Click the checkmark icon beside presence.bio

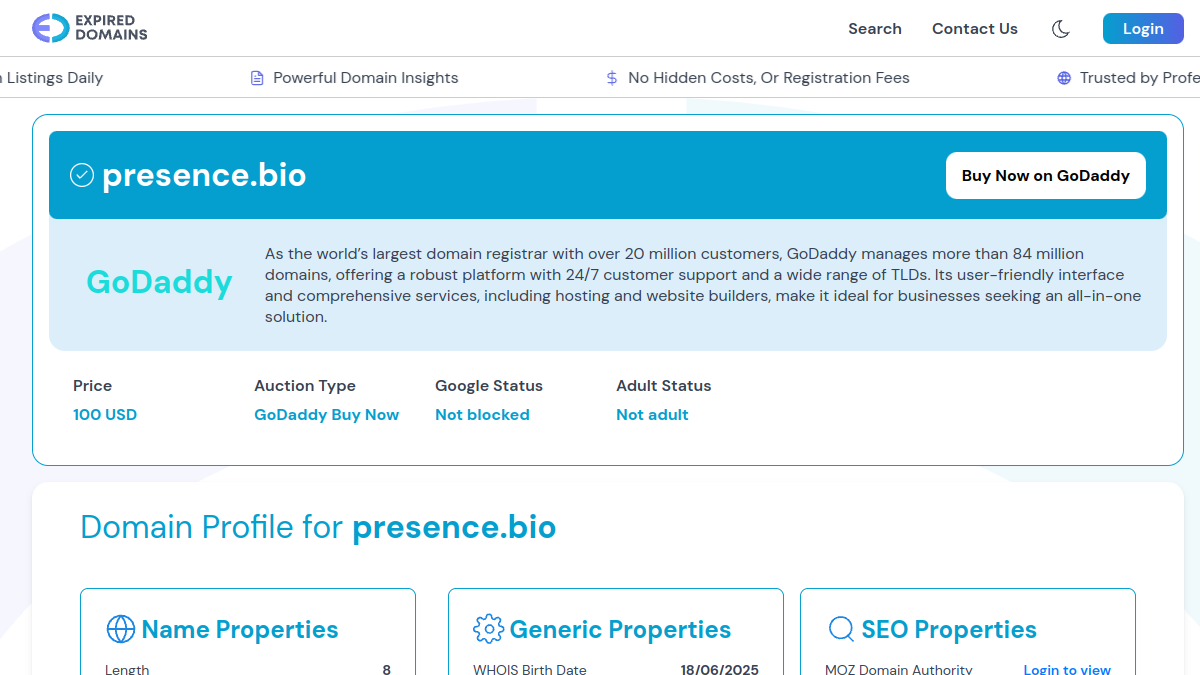click(81, 175)
